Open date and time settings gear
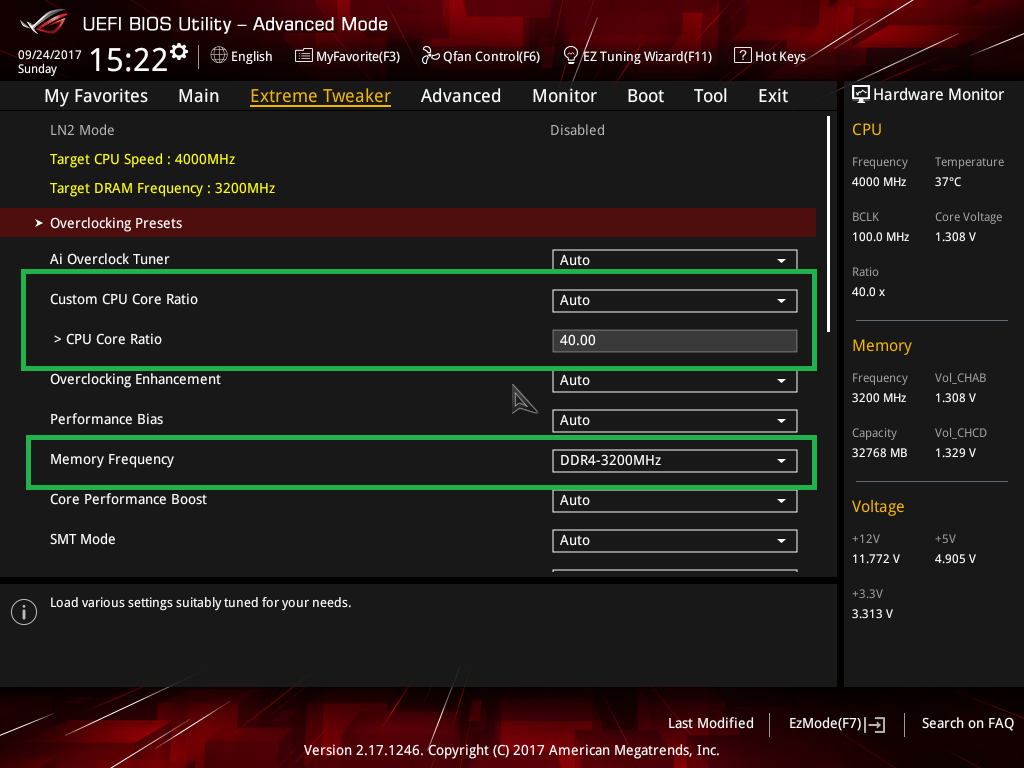This screenshot has height=768, width=1024. coord(179,52)
